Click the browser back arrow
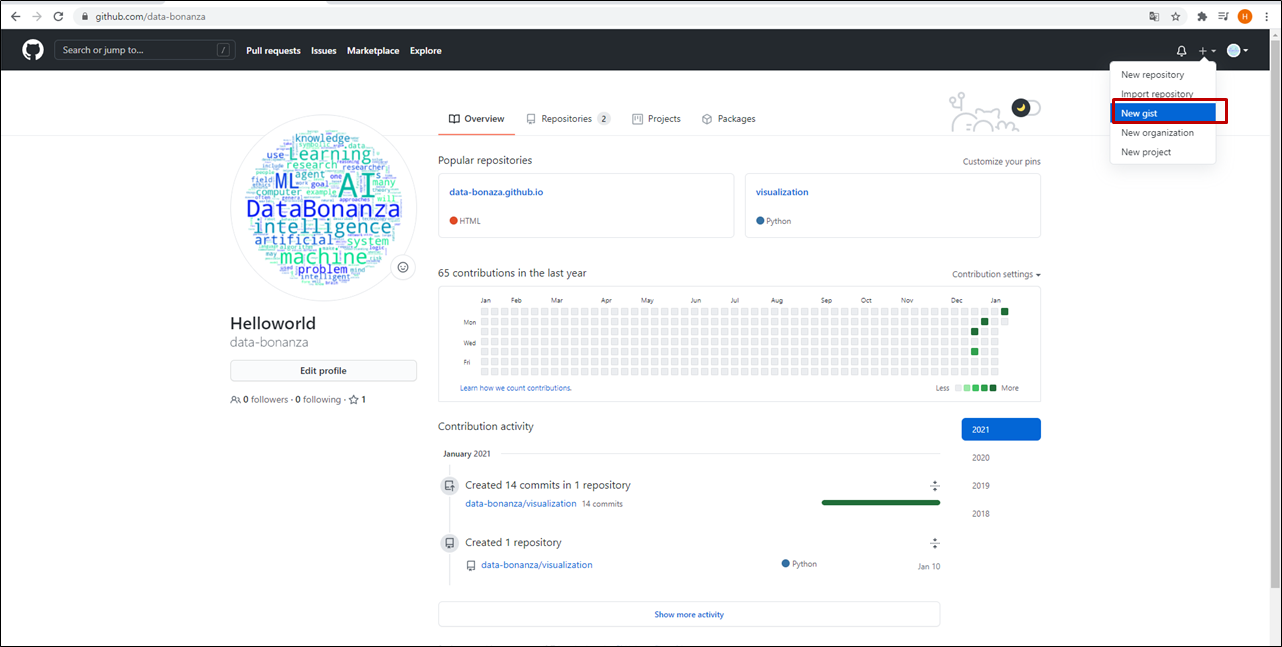This screenshot has width=1282, height=647. click(x=15, y=16)
